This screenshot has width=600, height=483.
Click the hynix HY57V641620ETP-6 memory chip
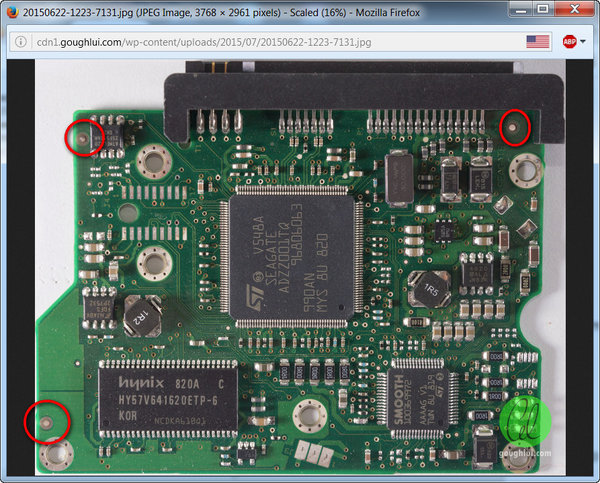(168, 399)
